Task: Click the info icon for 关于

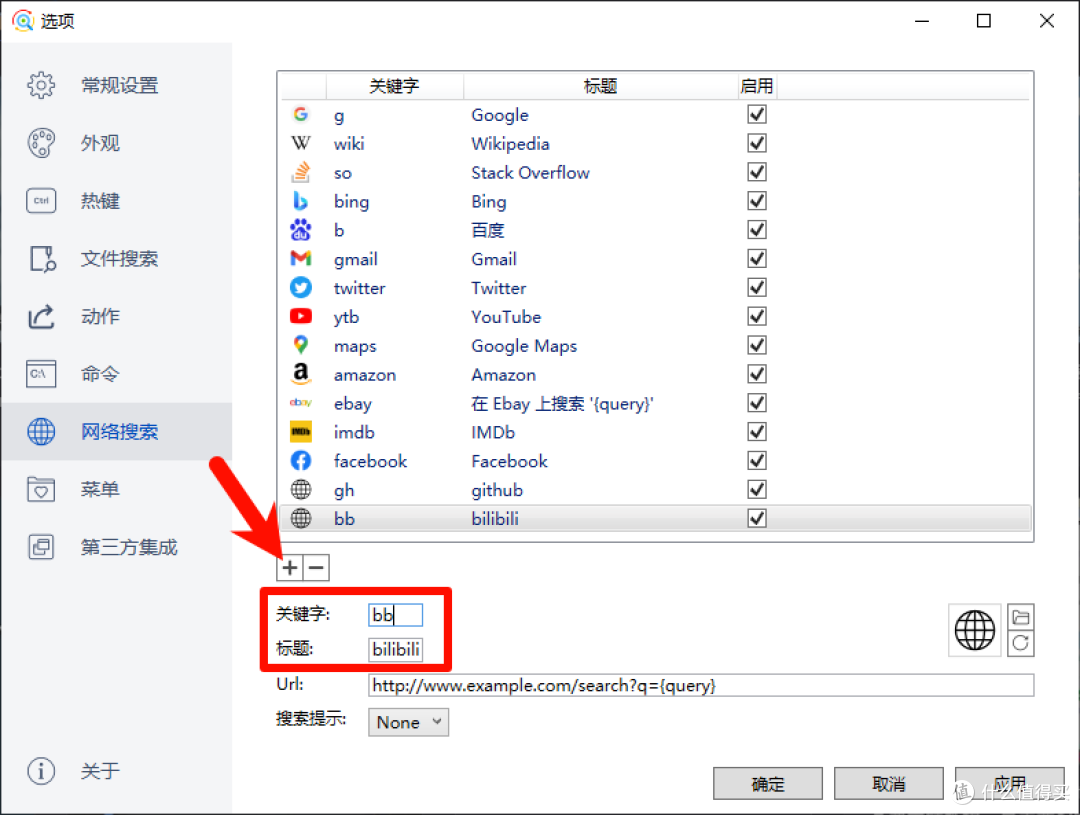Action: tap(41, 770)
